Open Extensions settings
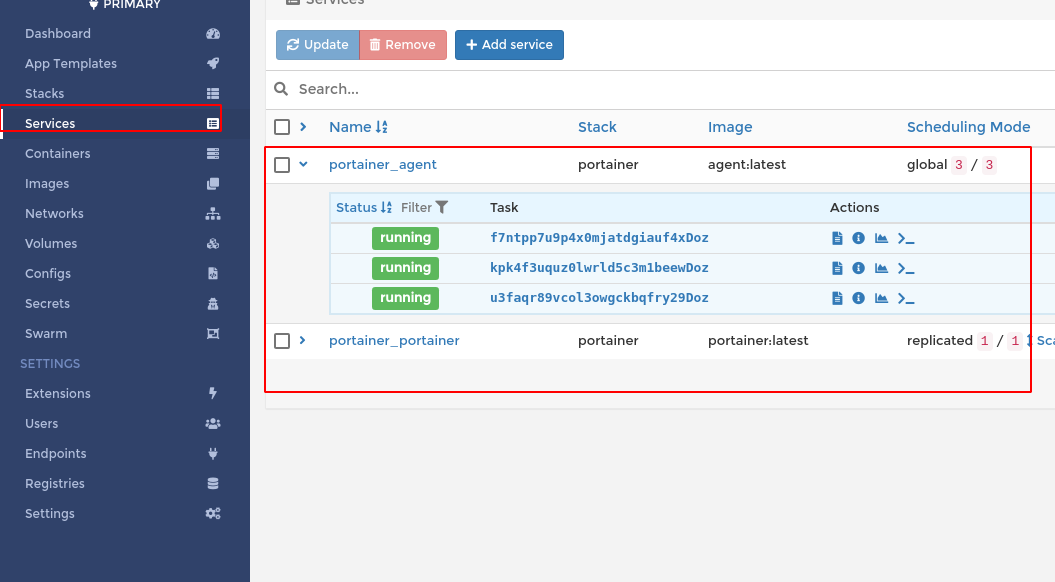Viewport: 1055px width, 582px height. point(57,394)
